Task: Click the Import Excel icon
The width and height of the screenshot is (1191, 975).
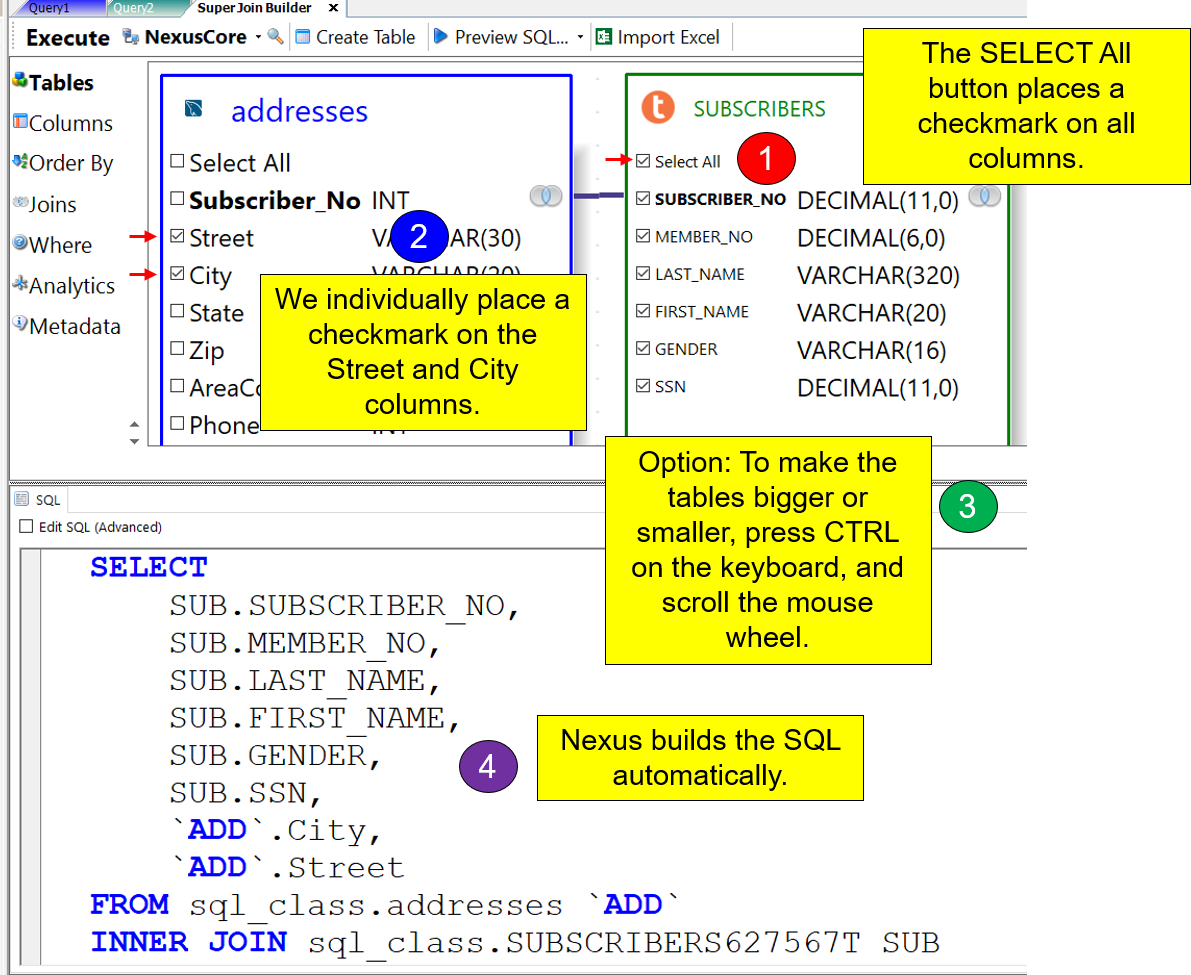Action: (603, 37)
